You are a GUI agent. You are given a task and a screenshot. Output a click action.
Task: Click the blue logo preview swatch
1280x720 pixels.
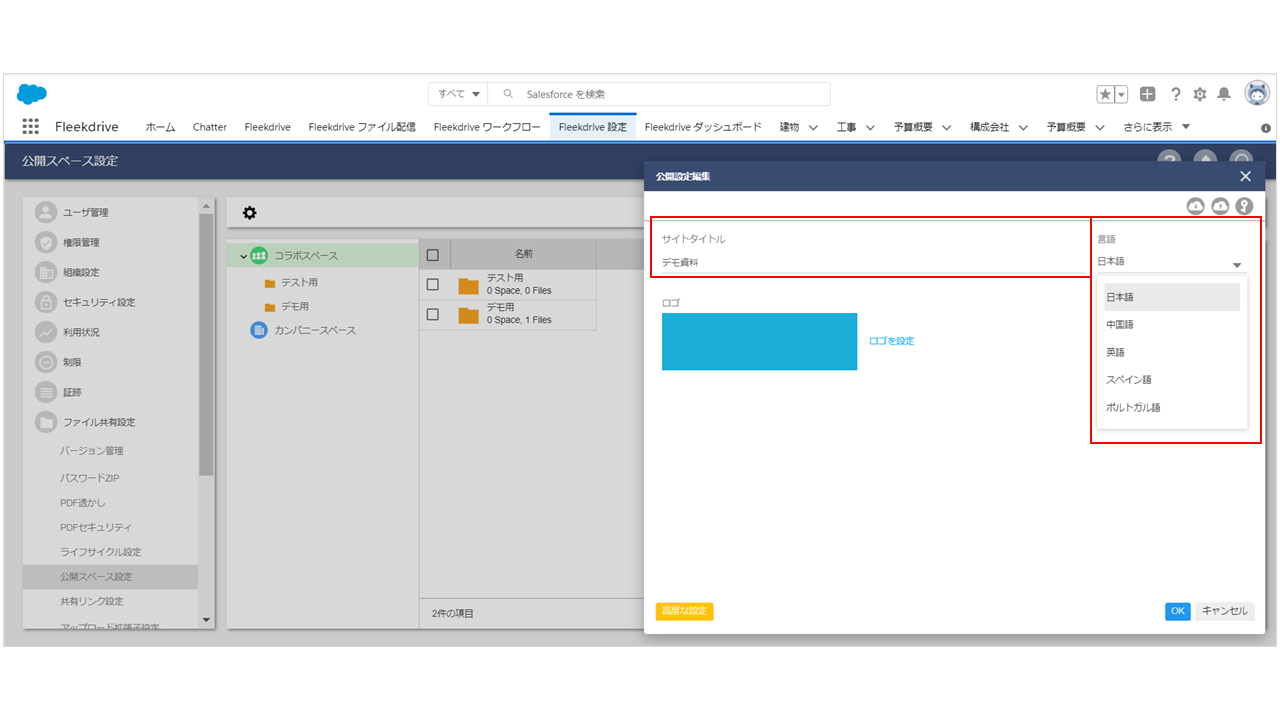pos(759,342)
